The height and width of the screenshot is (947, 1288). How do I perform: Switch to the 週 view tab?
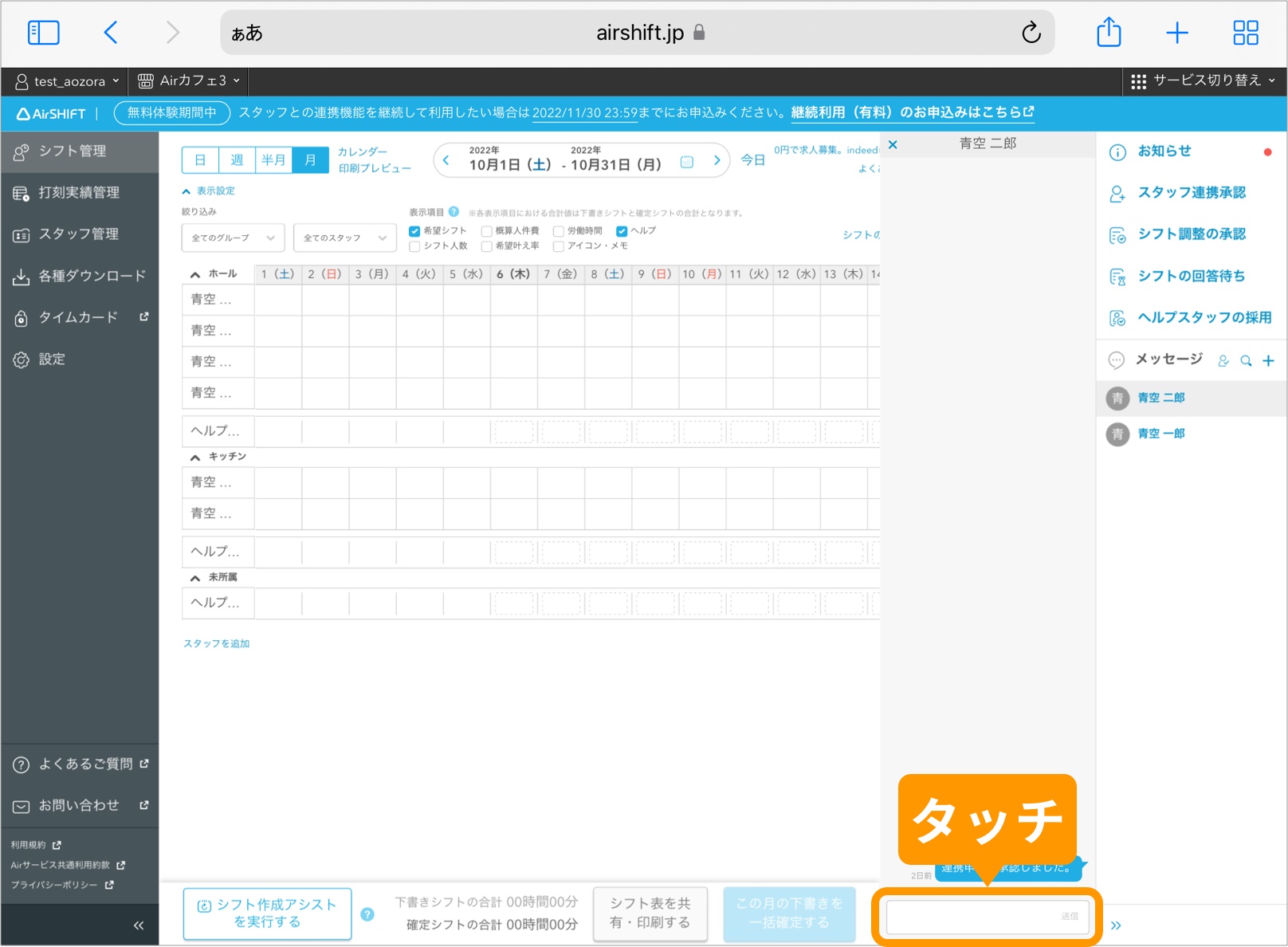pyautogui.click(x=237, y=159)
